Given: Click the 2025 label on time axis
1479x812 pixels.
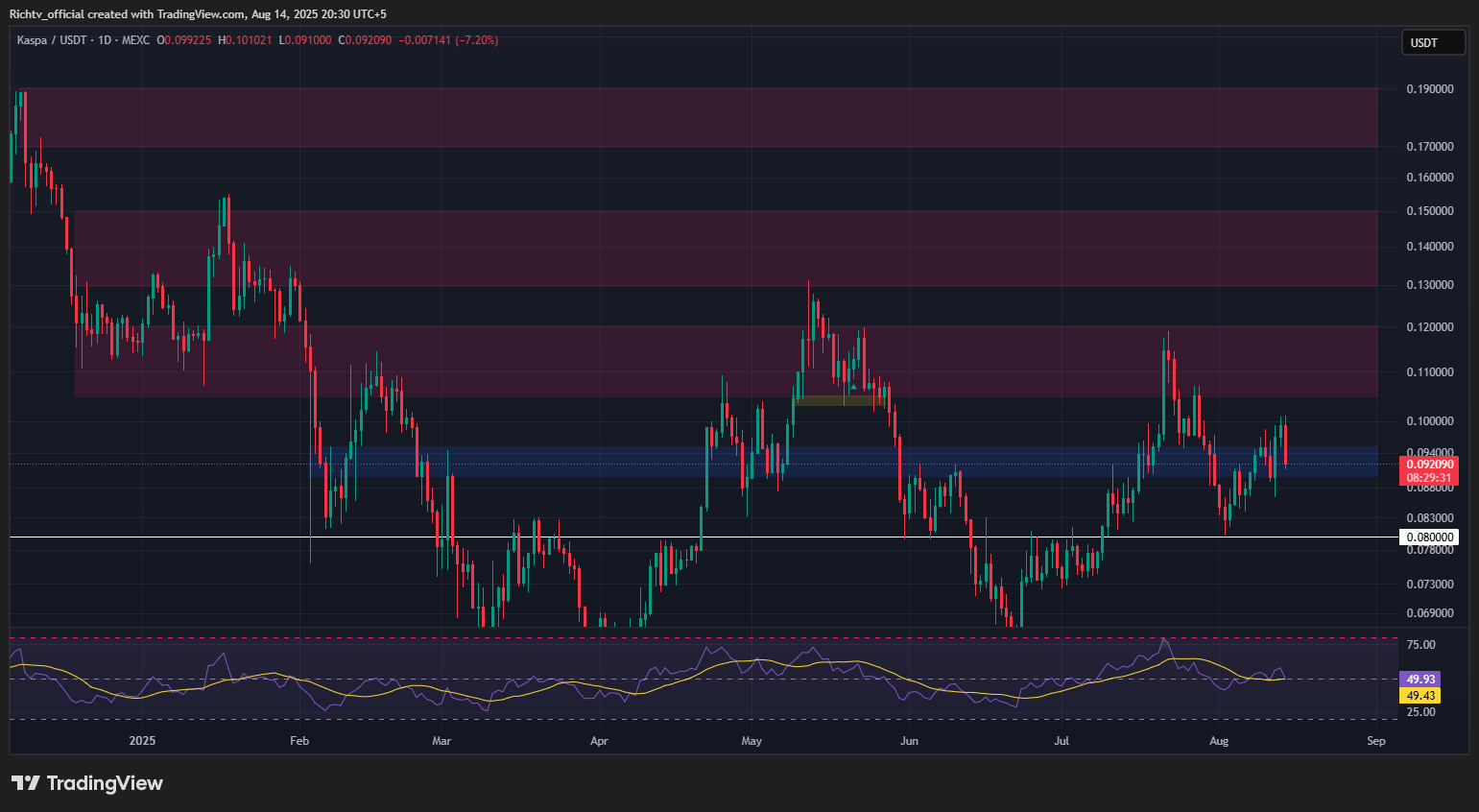Looking at the screenshot, I should click(142, 741).
